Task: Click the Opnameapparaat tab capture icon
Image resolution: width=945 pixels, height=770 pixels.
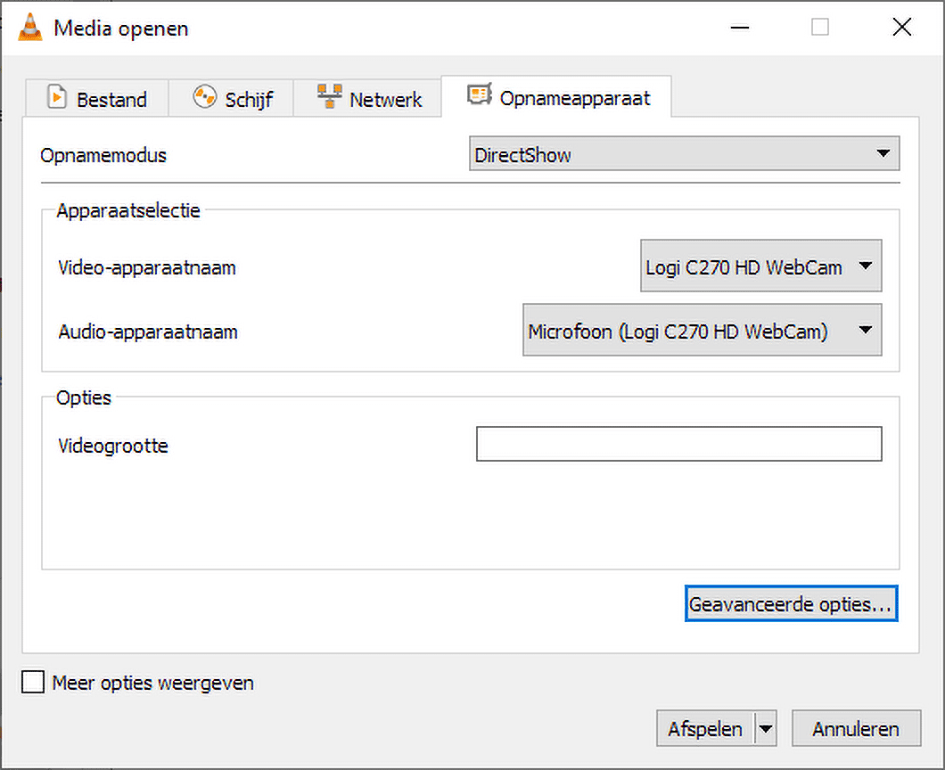Action: tap(479, 96)
